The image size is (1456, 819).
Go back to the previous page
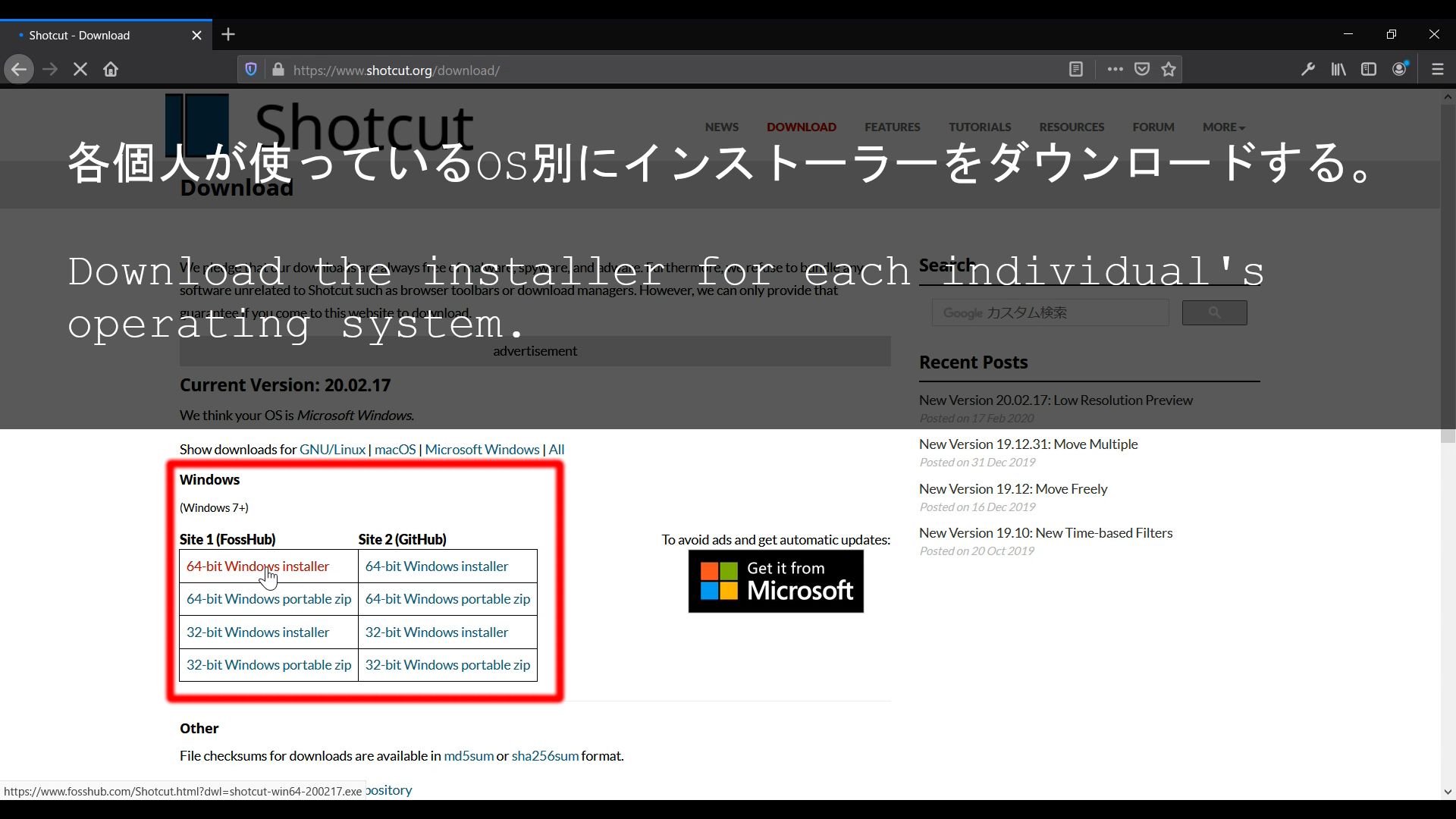tap(19, 70)
